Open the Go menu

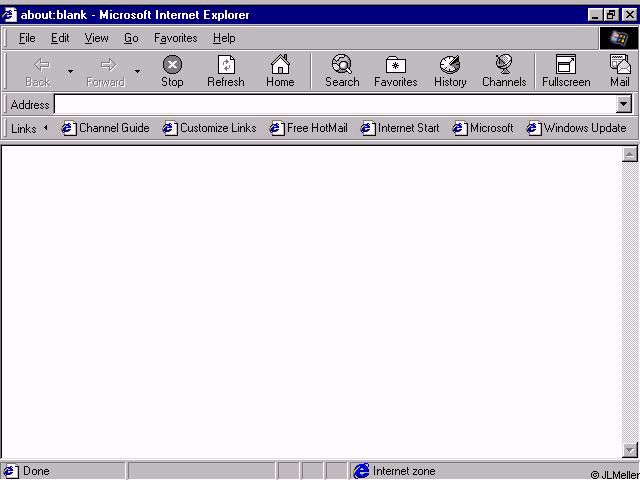pyautogui.click(x=131, y=38)
